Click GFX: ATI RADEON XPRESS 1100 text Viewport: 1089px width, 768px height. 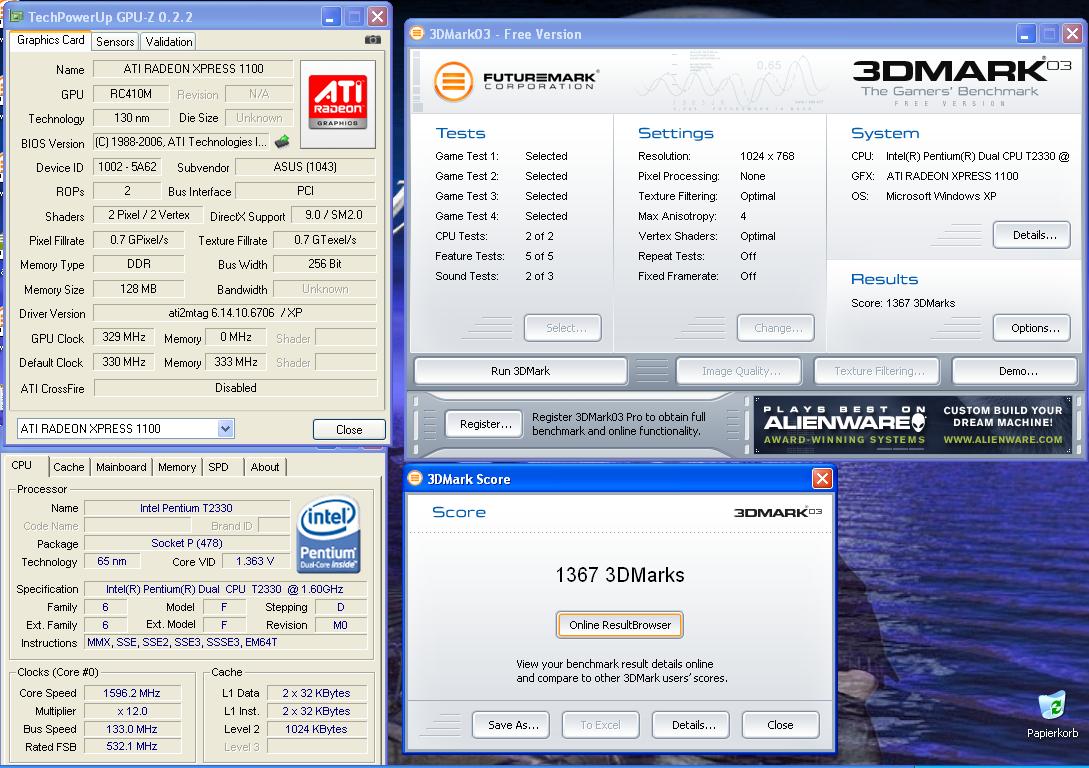(x=935, y=176)
